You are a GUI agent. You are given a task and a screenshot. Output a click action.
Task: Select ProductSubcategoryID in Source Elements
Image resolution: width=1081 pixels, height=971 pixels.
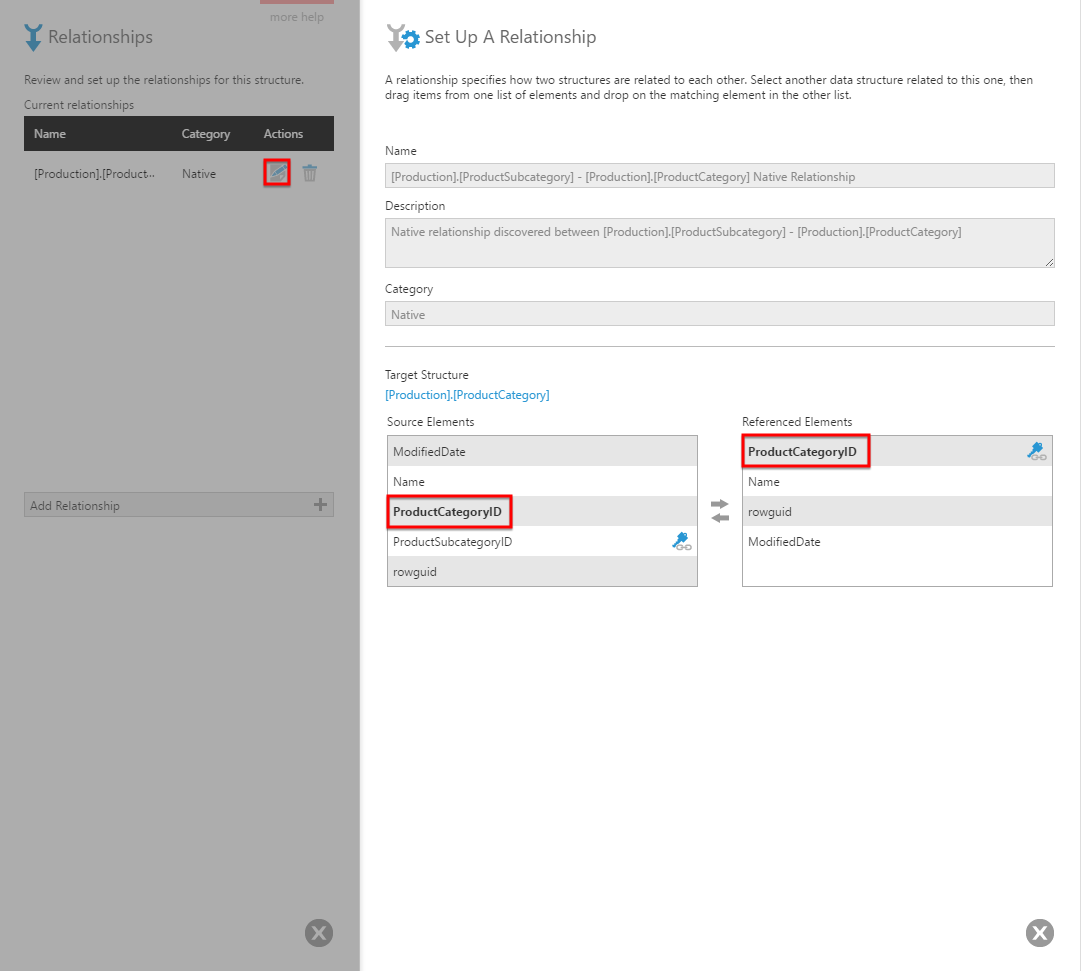(542, 541)
